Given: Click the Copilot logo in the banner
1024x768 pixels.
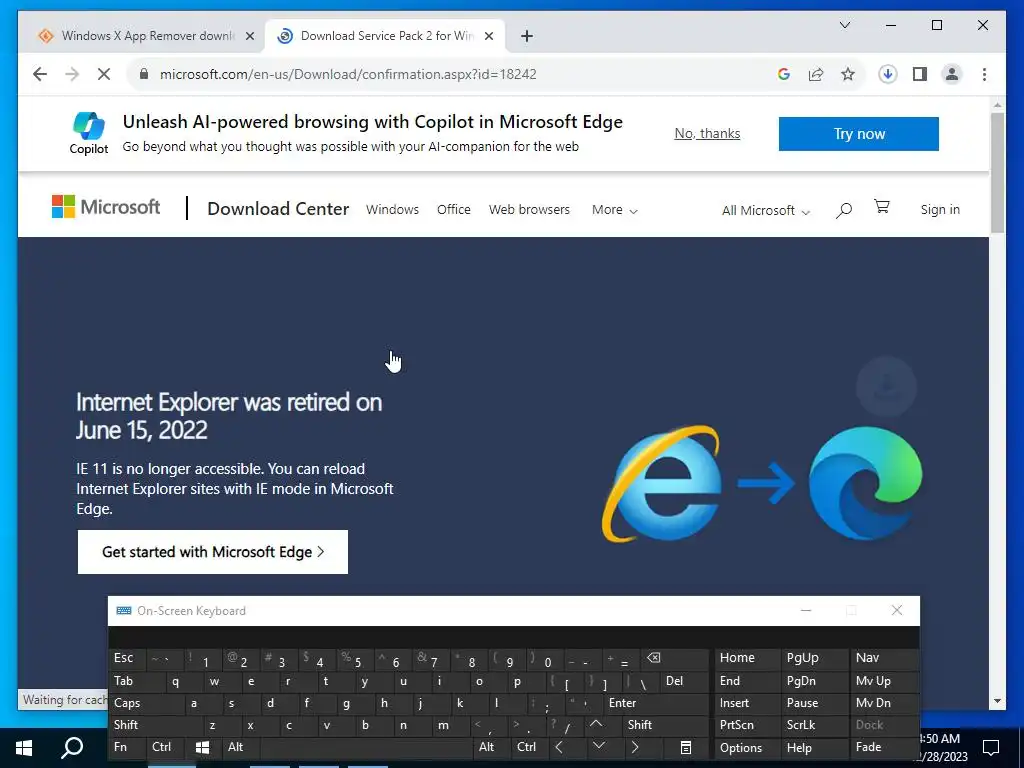Looking at the screenshot, I should 89,133.
